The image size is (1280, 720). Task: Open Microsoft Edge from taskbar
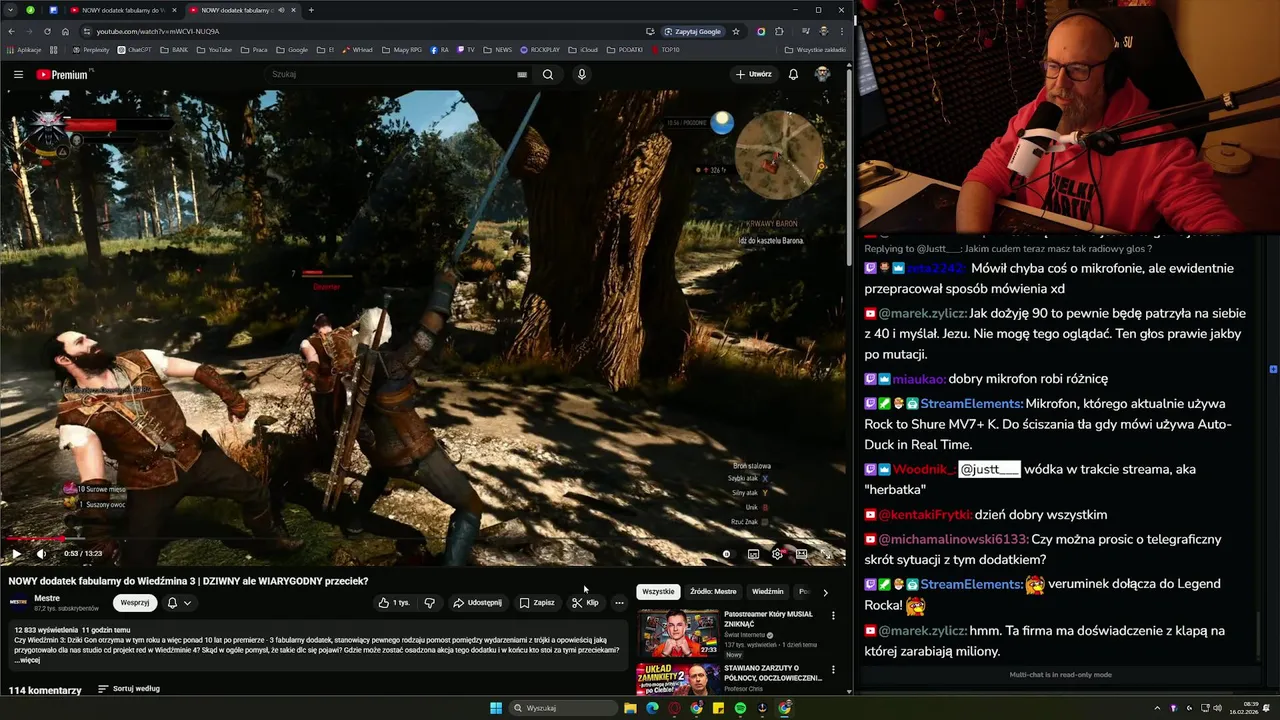click(x=652, y=708)
